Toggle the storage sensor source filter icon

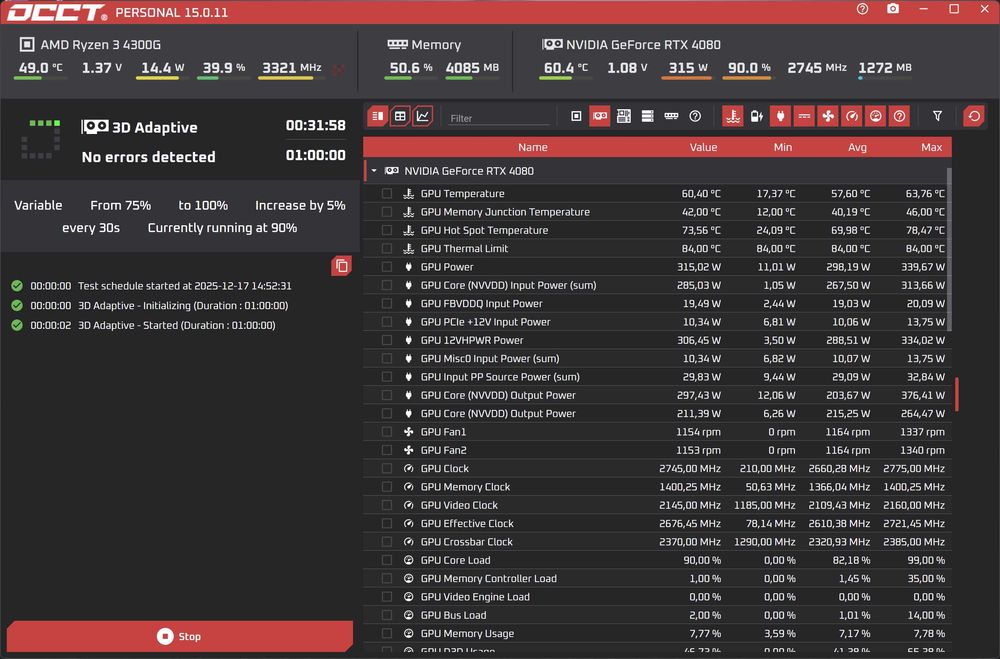click(647, 116)
